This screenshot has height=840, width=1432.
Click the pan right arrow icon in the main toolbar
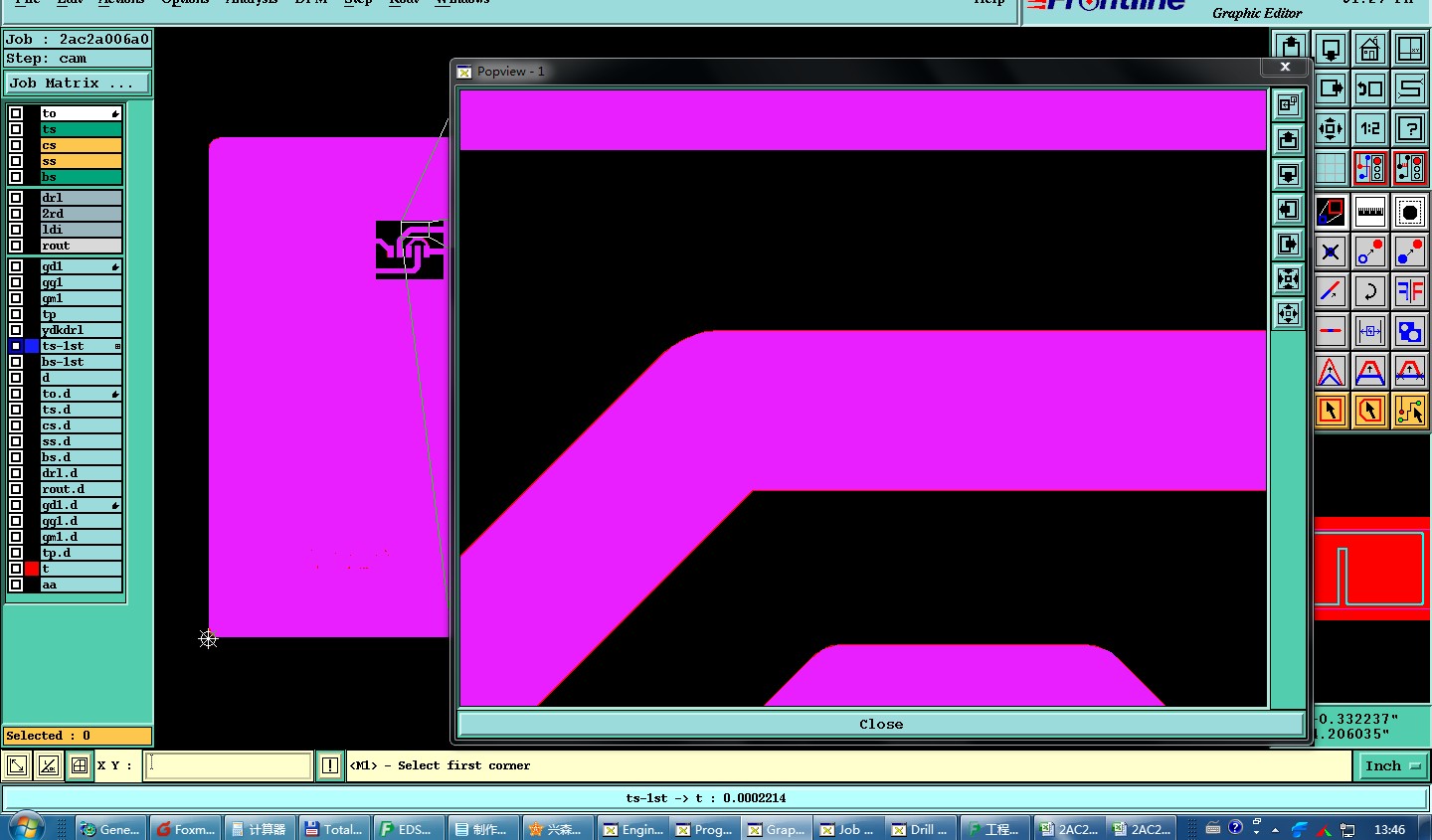pyautogui.click(x=1331, y=88)
